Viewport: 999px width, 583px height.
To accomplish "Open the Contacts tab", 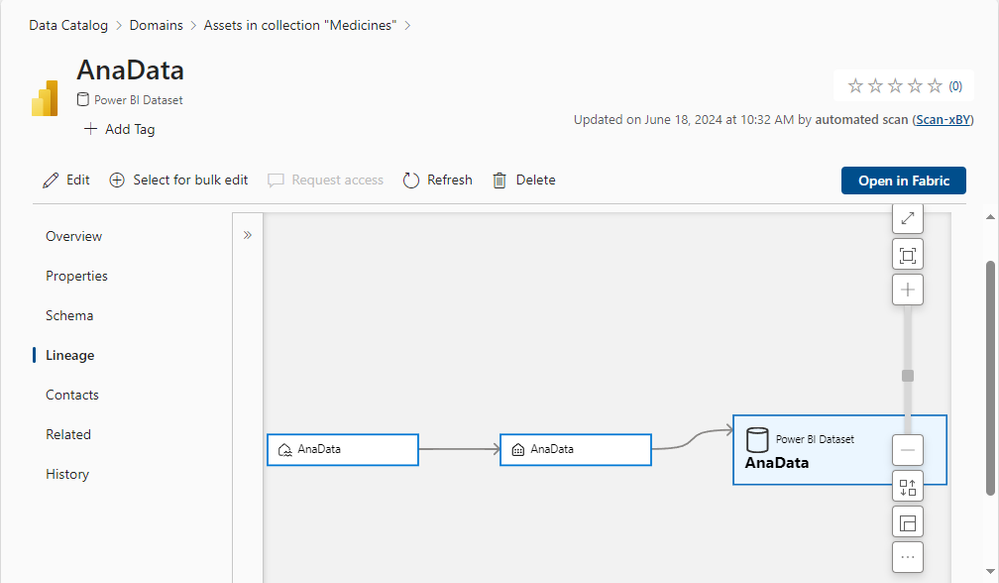I will tap(72, 395).
